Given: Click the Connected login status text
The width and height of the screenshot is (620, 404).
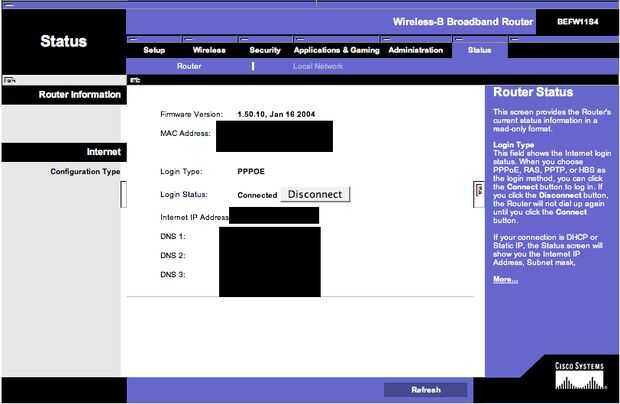Looking at the screenshot, I should click(x=257, y=195).
